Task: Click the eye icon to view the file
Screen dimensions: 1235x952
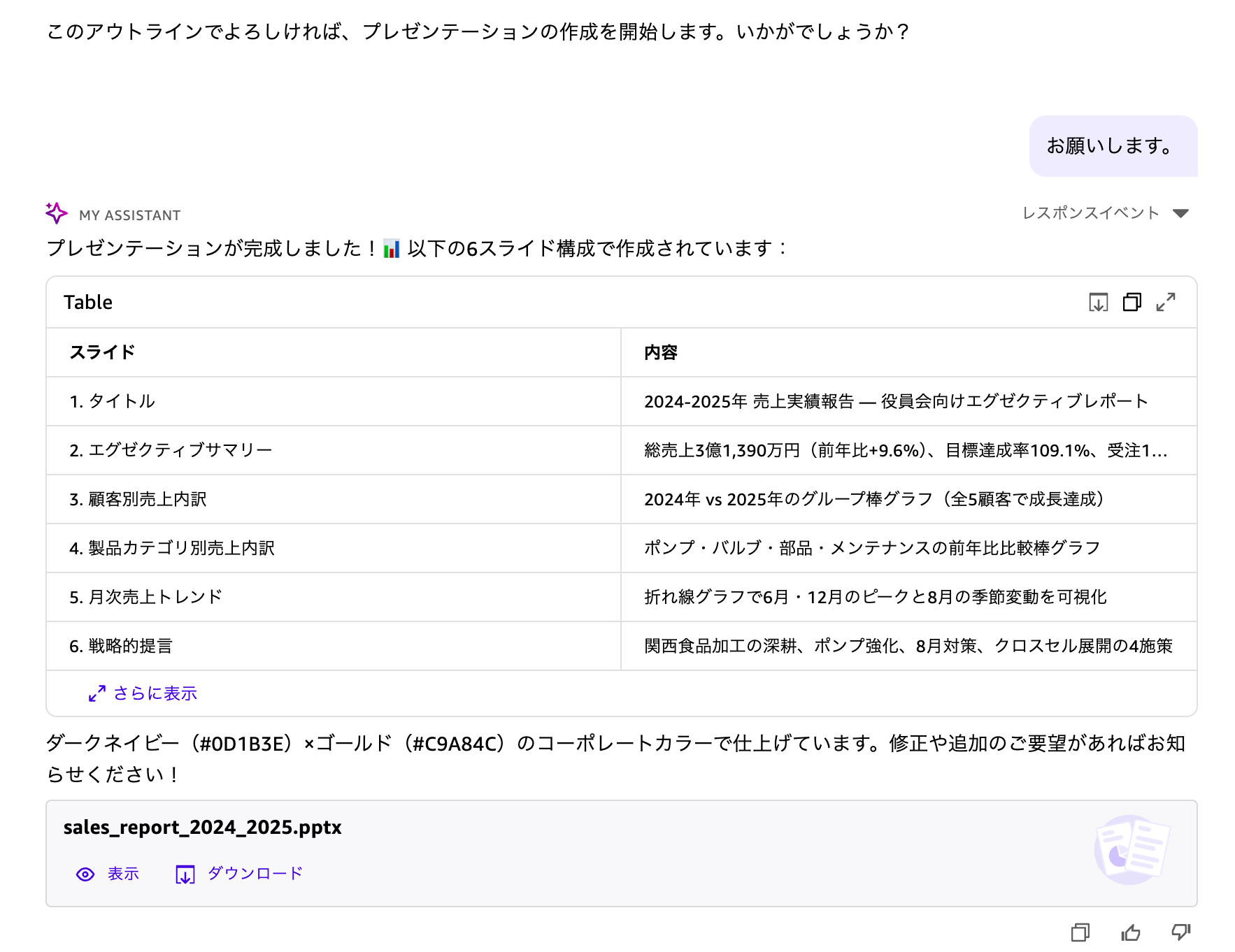Action: tap(85, 874)
